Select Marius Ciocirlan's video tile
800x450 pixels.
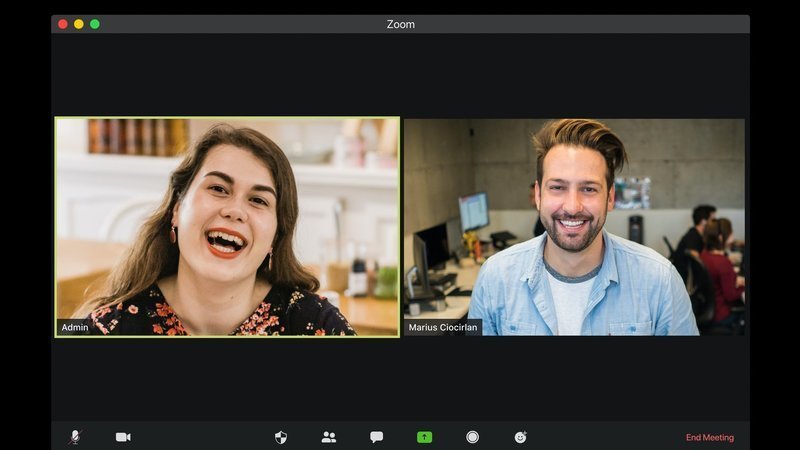tap(574, 227)
